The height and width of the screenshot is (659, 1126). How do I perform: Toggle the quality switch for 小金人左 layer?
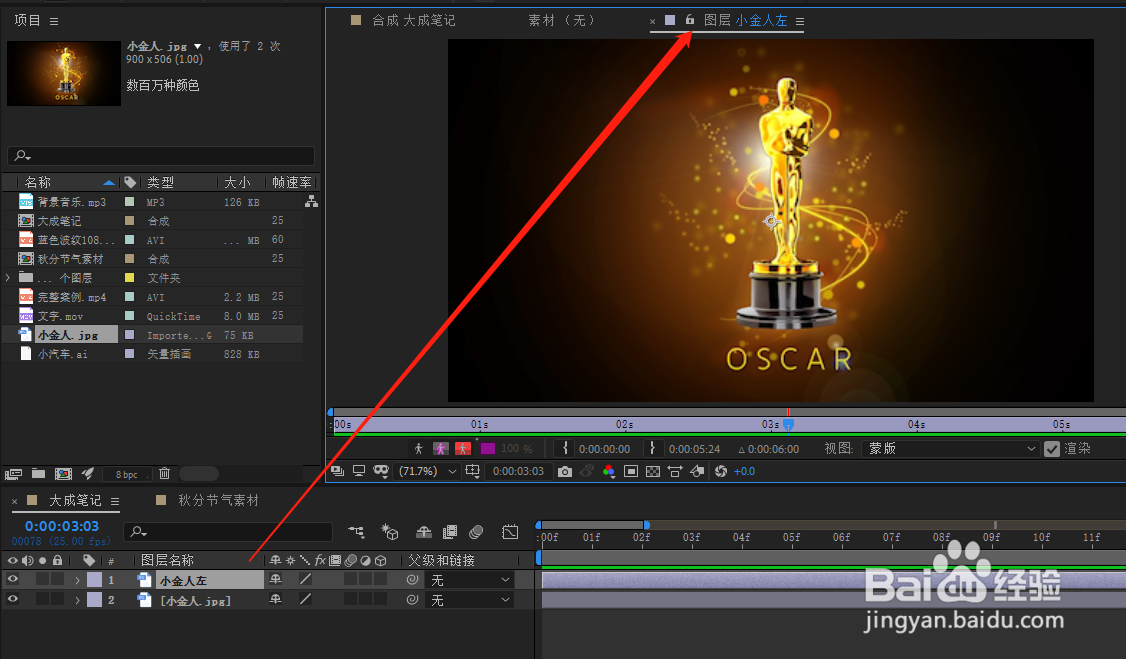tap(306, 579)
